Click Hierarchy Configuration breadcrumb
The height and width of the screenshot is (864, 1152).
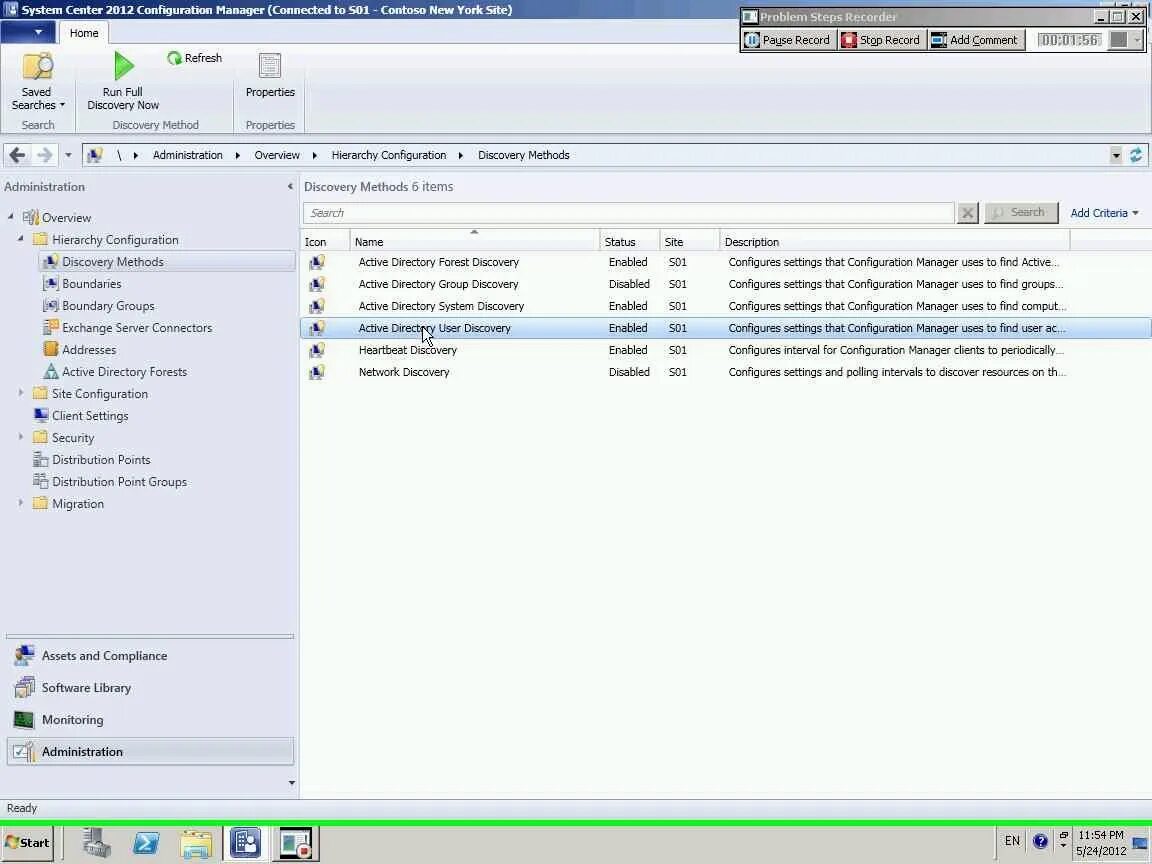point(389,155)
